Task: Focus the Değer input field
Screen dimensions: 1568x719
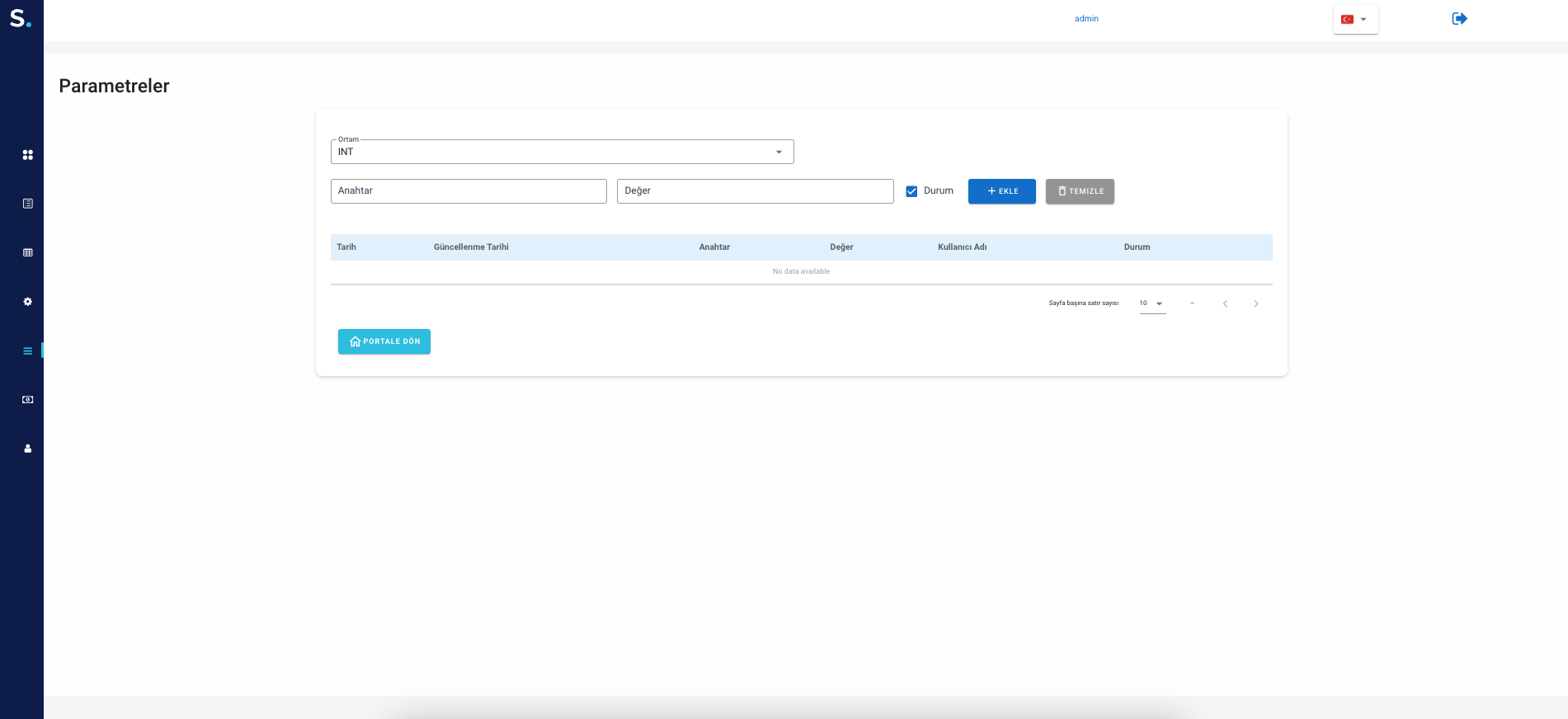Action: 755,191
